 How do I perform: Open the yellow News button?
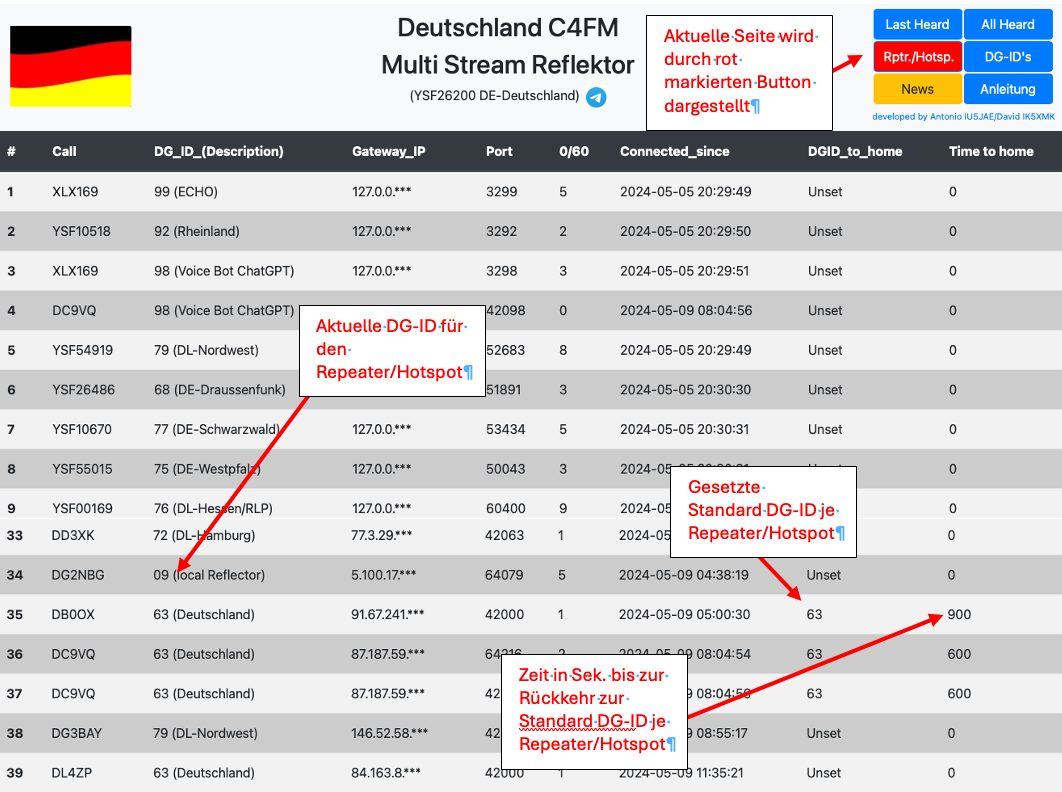click(x=917, y=89)
